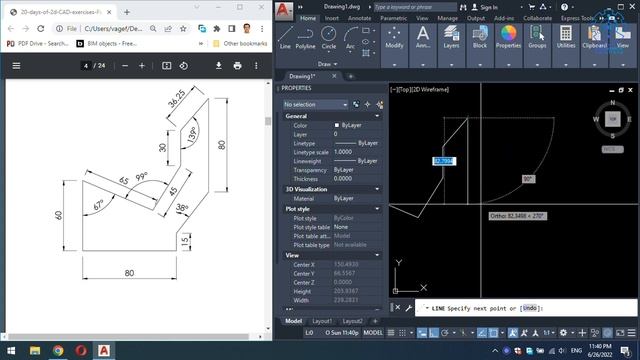Toggle 2D object snap in status bar
The height and width of the screenshot is (360, 640).
493,333
